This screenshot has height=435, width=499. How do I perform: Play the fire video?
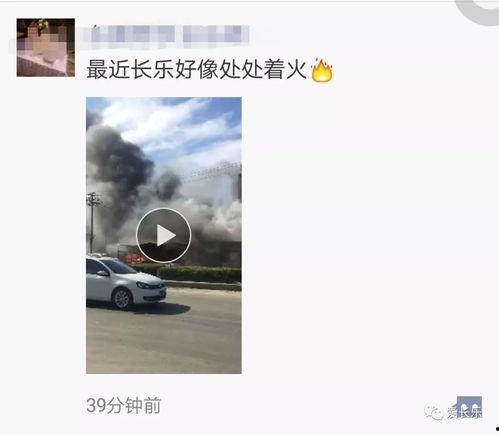[x=163, y=235]
